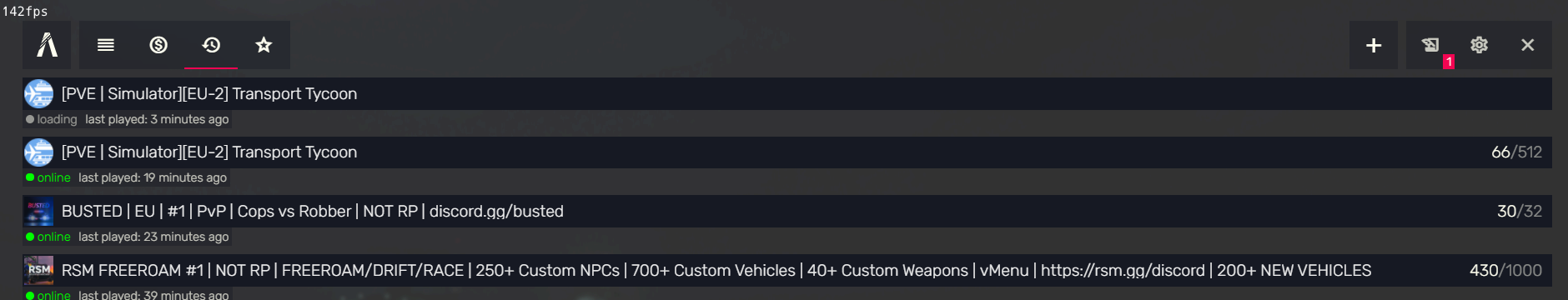Select the loading Transport Tycoon server entry
Viewport: 1568px width, 300px height.
(x=787, y=94)
